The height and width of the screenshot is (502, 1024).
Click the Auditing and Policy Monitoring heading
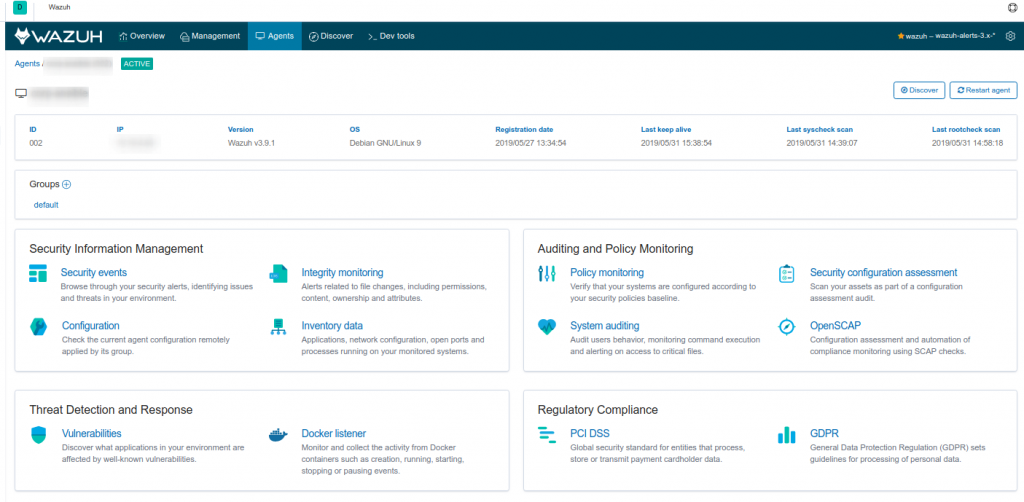615,249
